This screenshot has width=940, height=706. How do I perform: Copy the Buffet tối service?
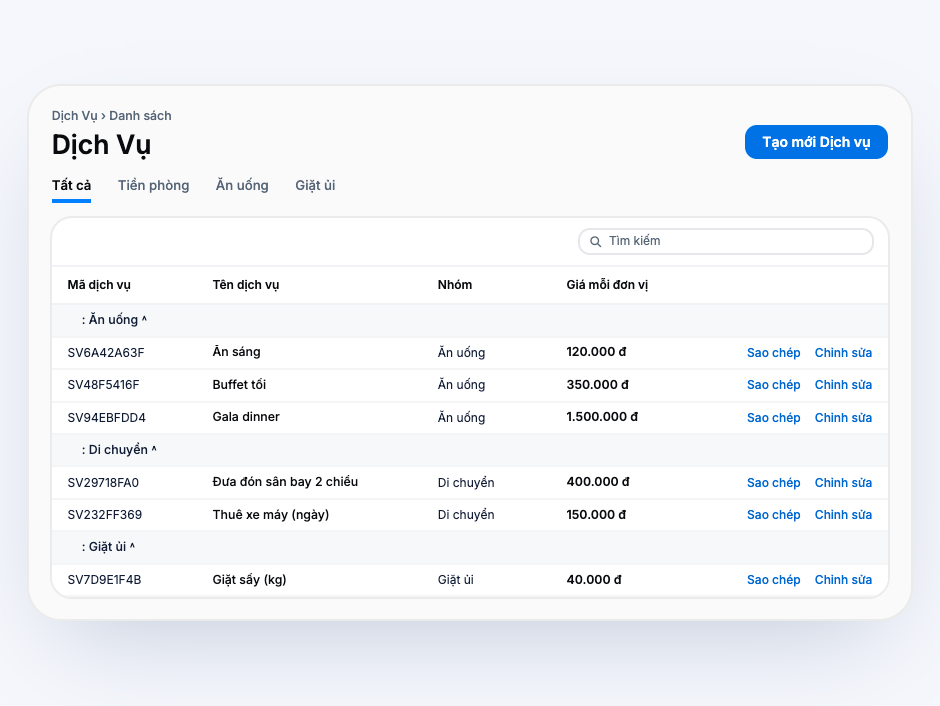(x=773, y=385)
